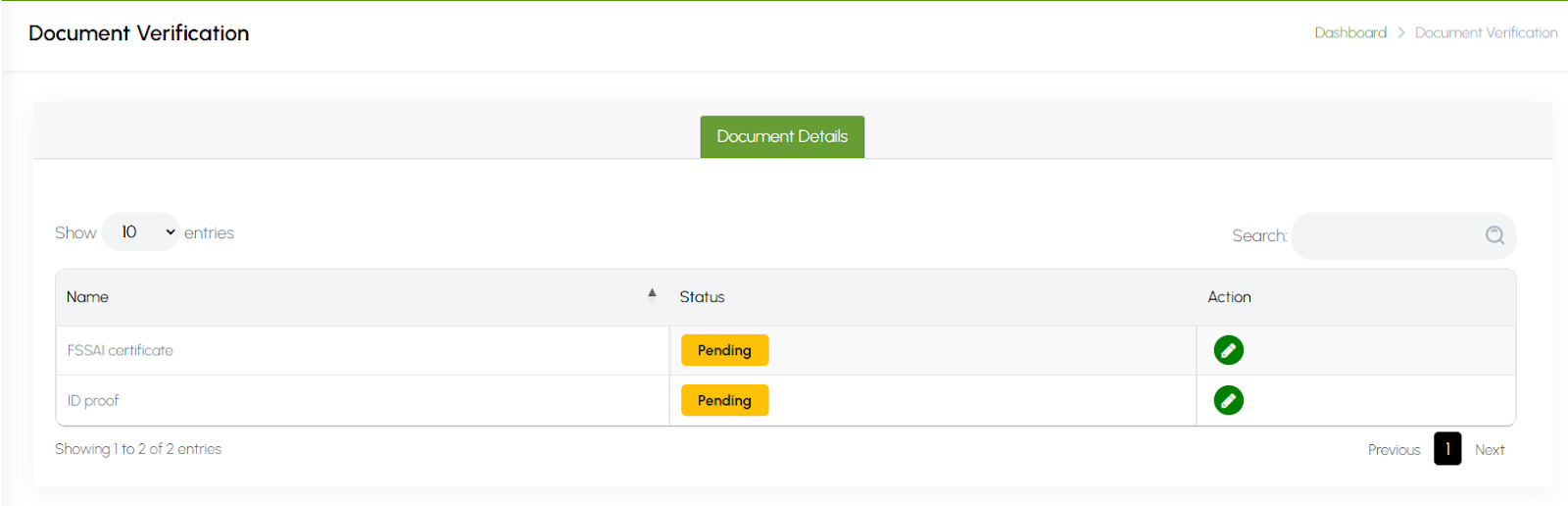Viewport: 1568px width, 506px height.
Task: Click the breadcrumb chevron separator
Action: [x=1400, y=33]
